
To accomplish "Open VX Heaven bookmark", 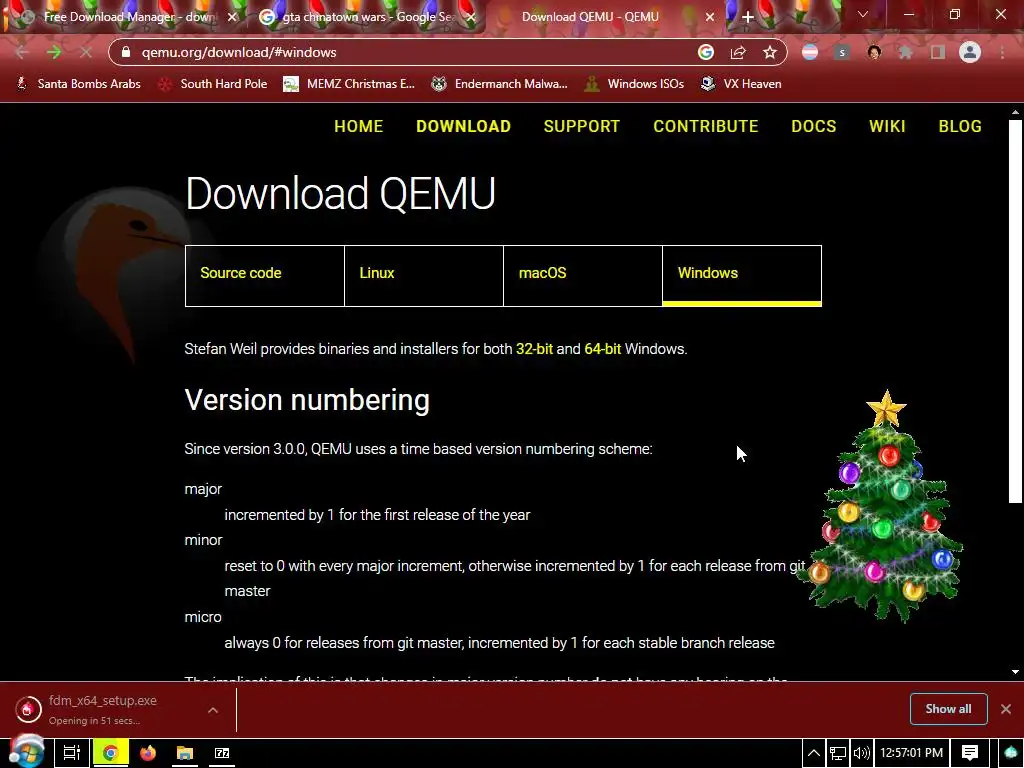I will tap(741, 84).
